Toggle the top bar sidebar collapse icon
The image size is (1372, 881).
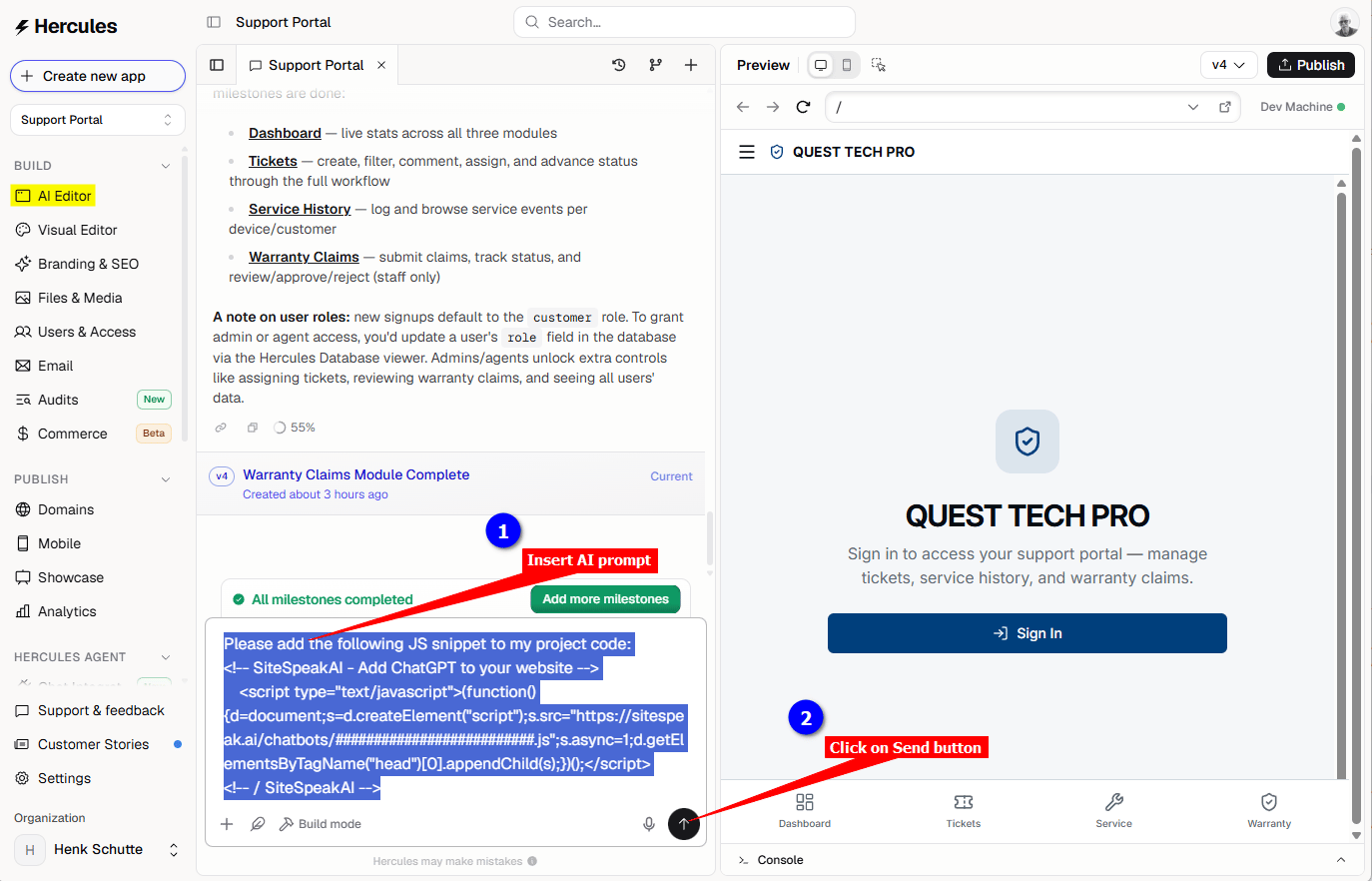point(214,22)
